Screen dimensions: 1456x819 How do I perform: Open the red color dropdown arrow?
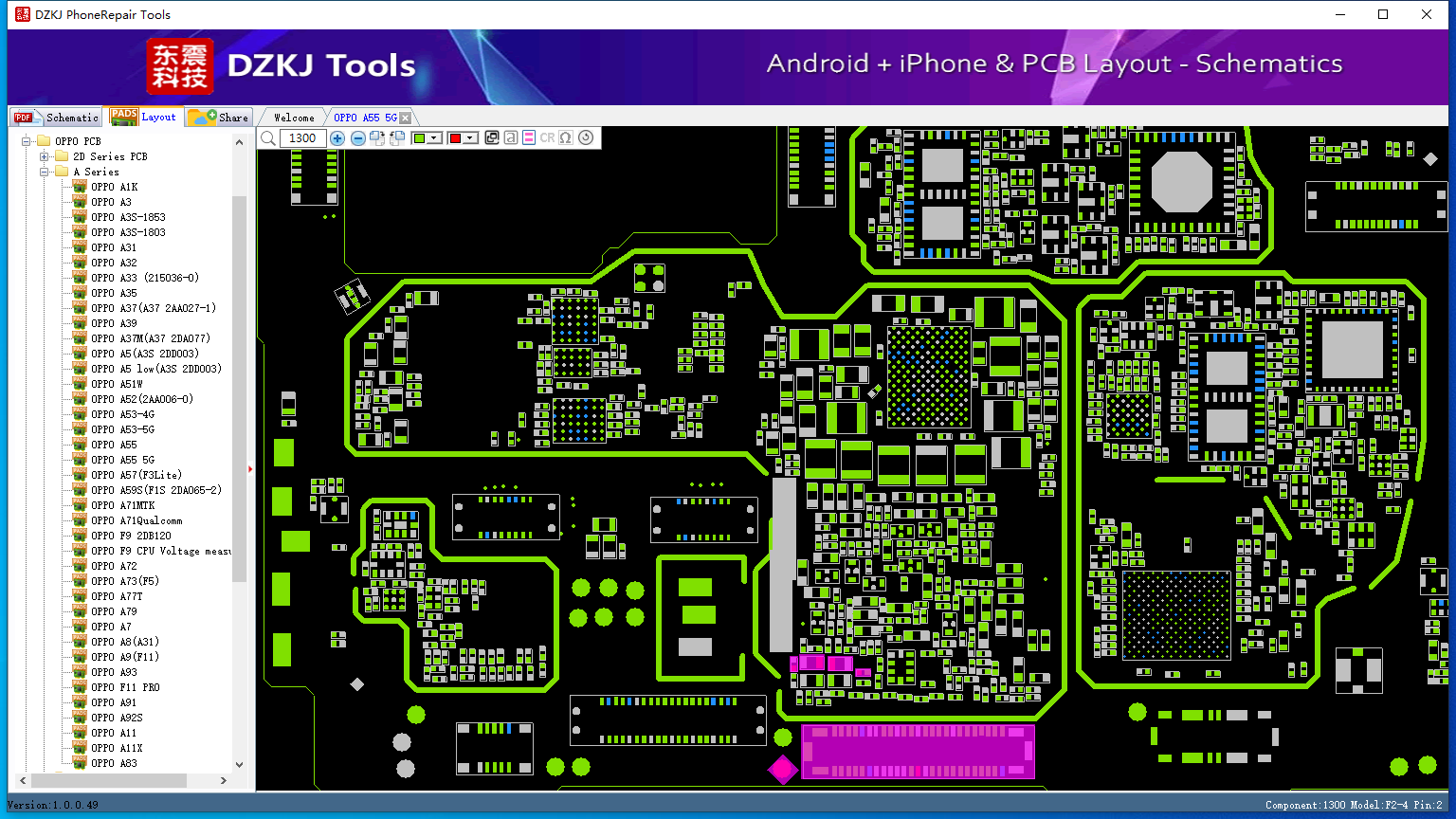[x=470, y=138]
